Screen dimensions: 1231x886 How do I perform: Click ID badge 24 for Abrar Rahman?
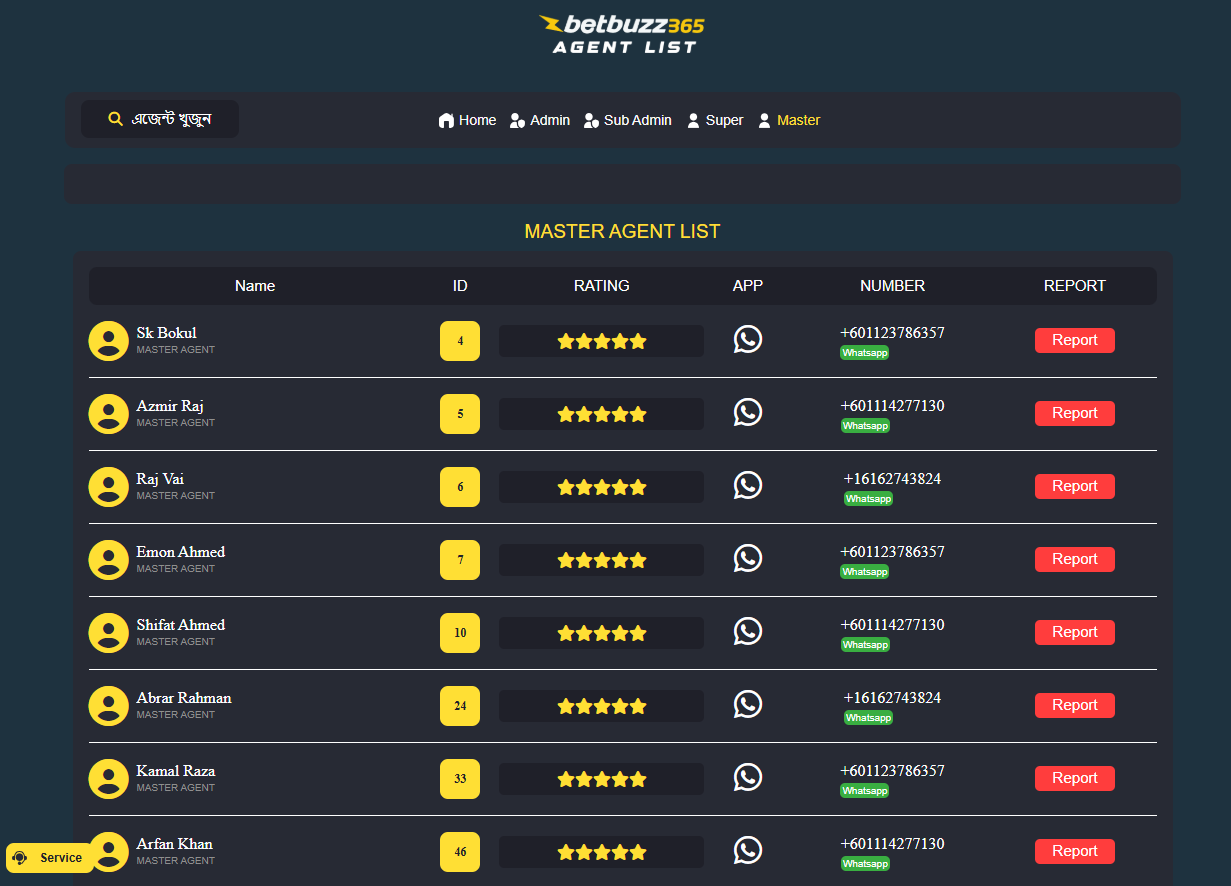460,706
